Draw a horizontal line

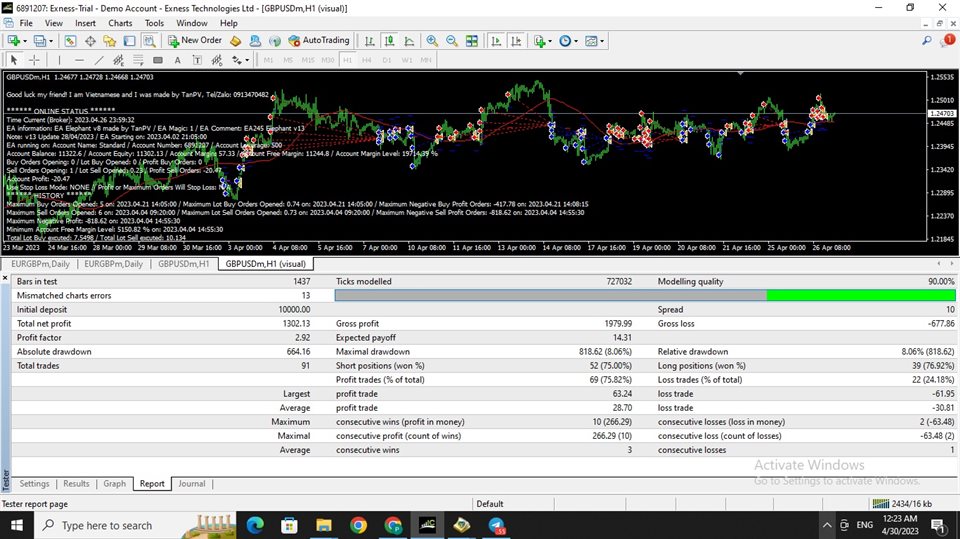coord(79,60)
